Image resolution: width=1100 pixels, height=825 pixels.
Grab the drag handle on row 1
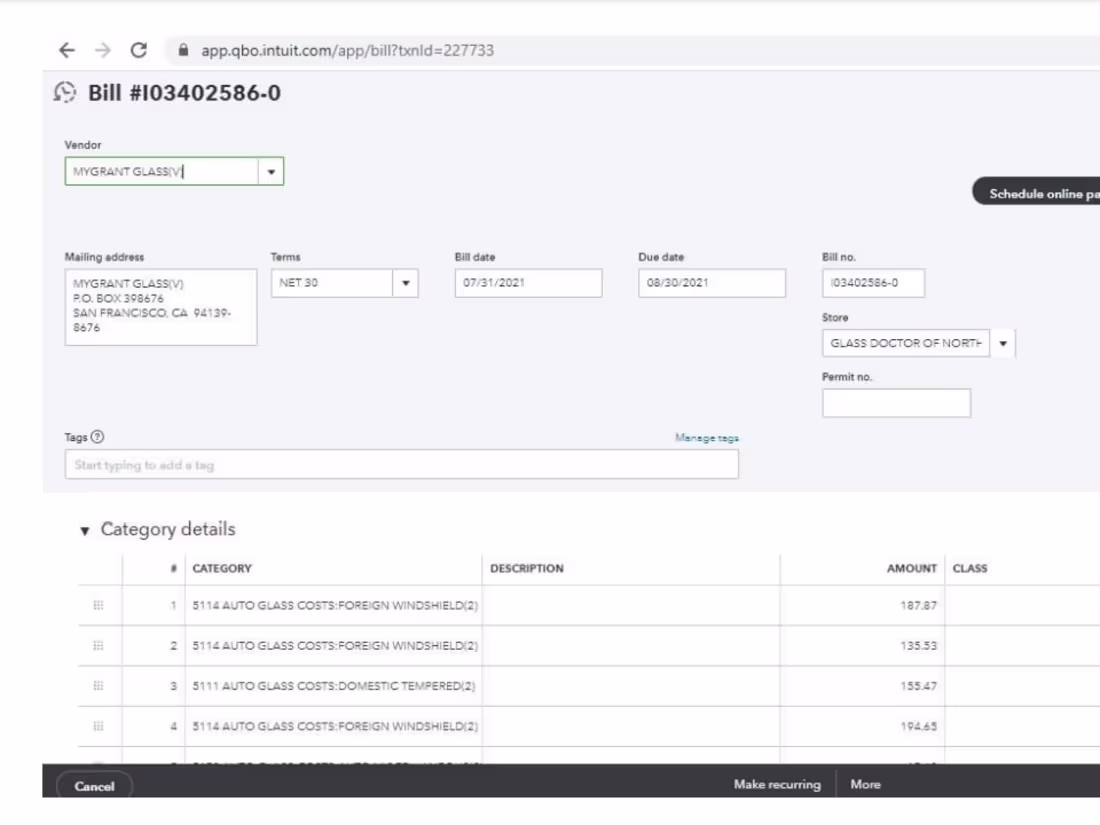coord(98,605)
